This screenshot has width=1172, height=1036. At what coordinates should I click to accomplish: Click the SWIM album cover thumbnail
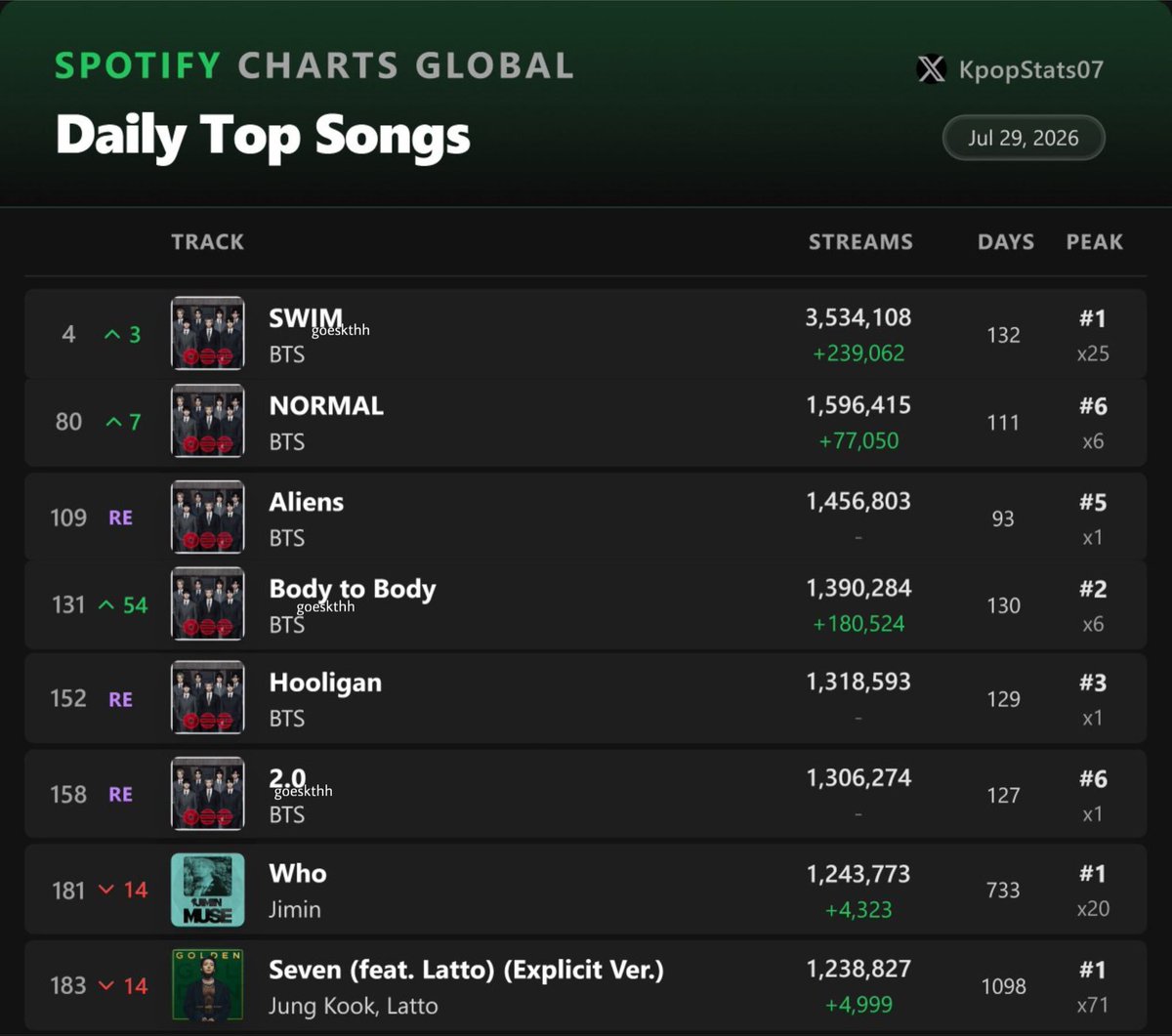click(x=208, y=334)
